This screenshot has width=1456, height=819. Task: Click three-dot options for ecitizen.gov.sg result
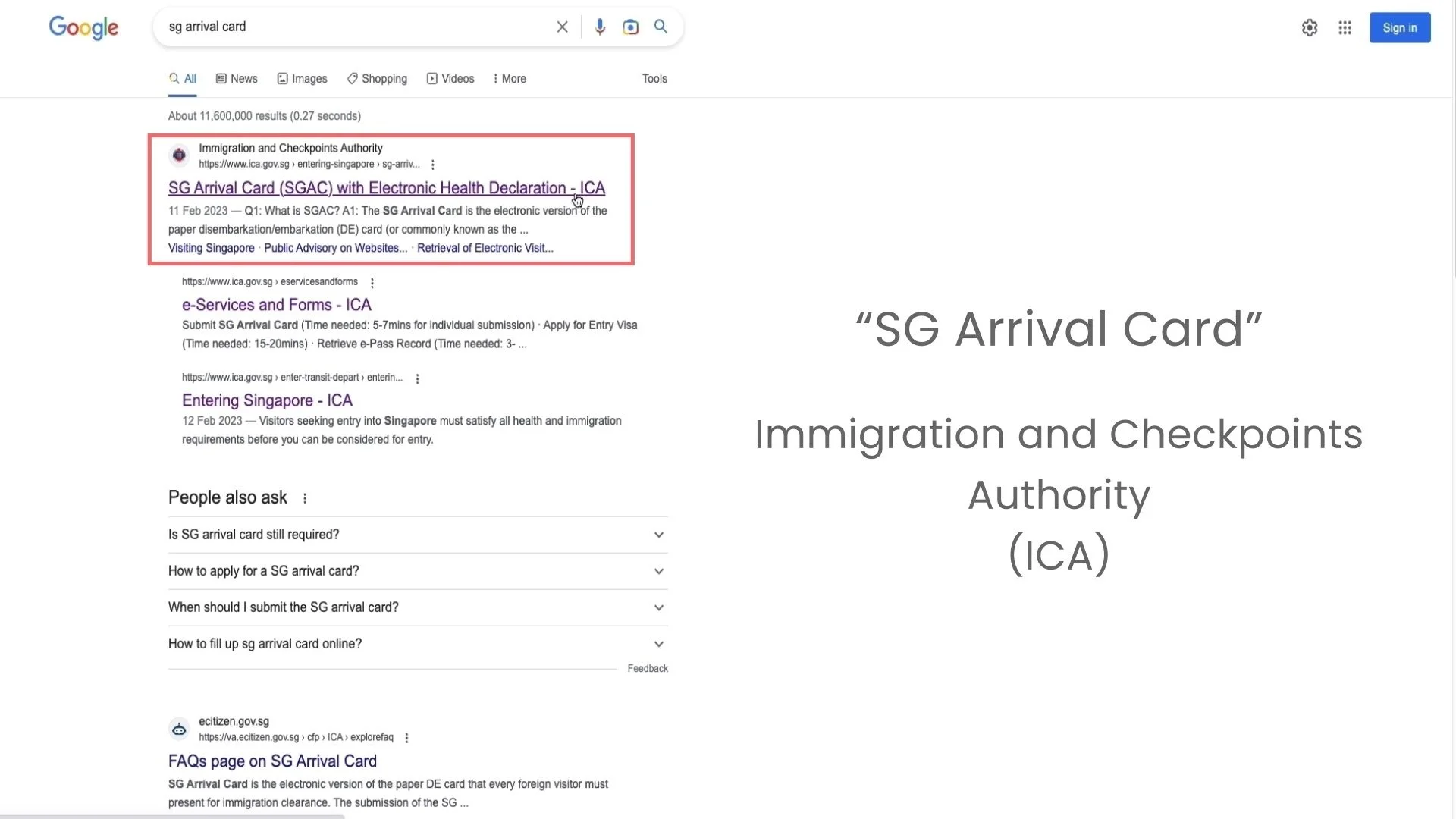pyautogui.click(x=407, y=738)
